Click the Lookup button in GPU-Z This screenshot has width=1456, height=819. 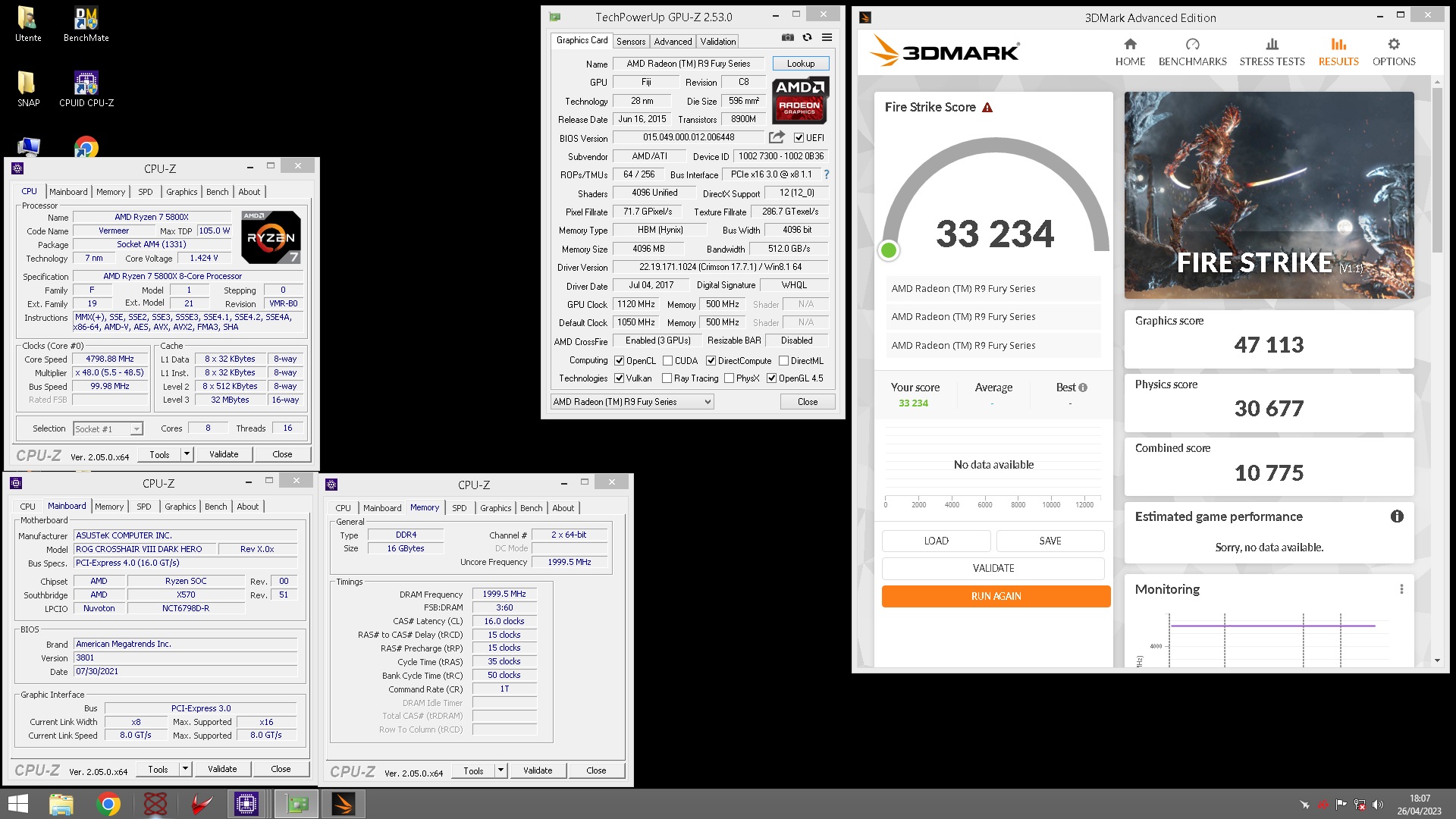click(801, 64)
